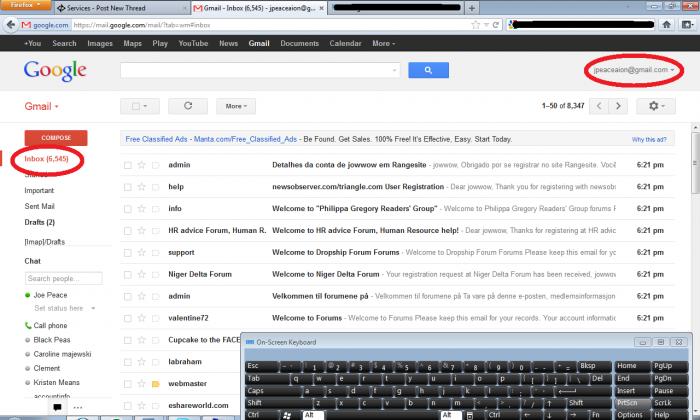Click the ellipsis icon beside chat bubble

(78, 407)
